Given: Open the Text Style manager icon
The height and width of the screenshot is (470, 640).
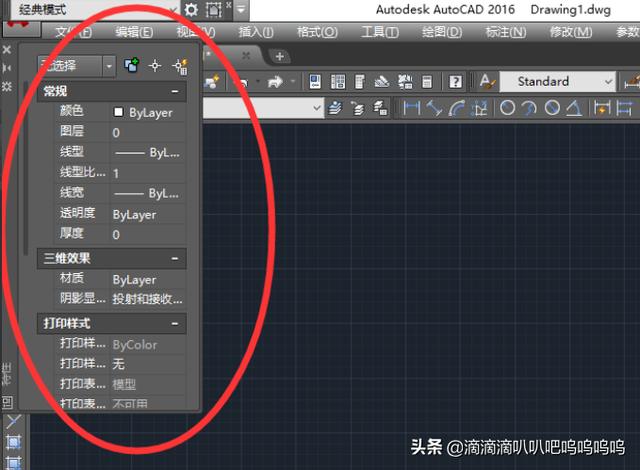Looking at the screenshot, I should coord(487,82).
